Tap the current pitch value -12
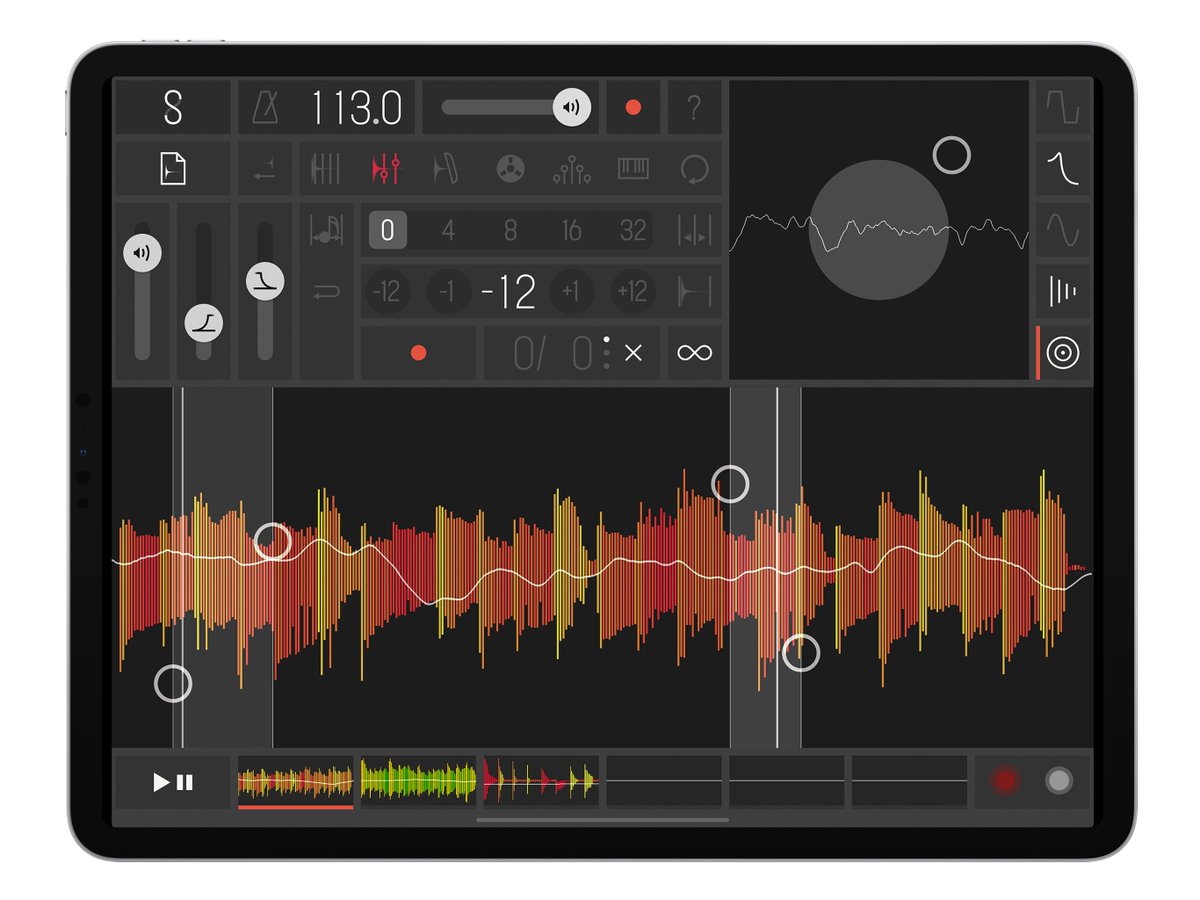 pos(509,292)
